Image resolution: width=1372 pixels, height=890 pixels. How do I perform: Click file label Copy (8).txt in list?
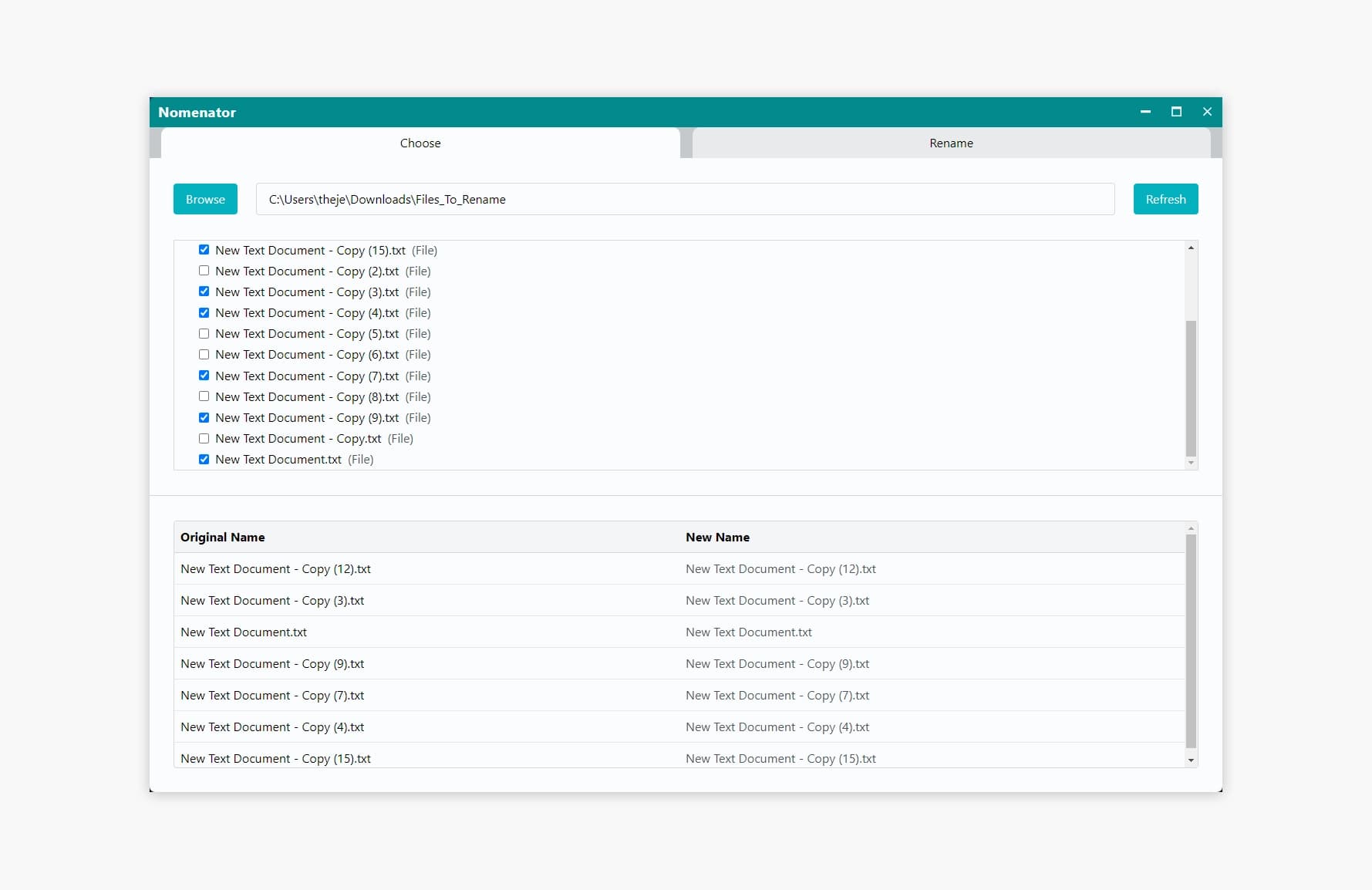(307, 396)
